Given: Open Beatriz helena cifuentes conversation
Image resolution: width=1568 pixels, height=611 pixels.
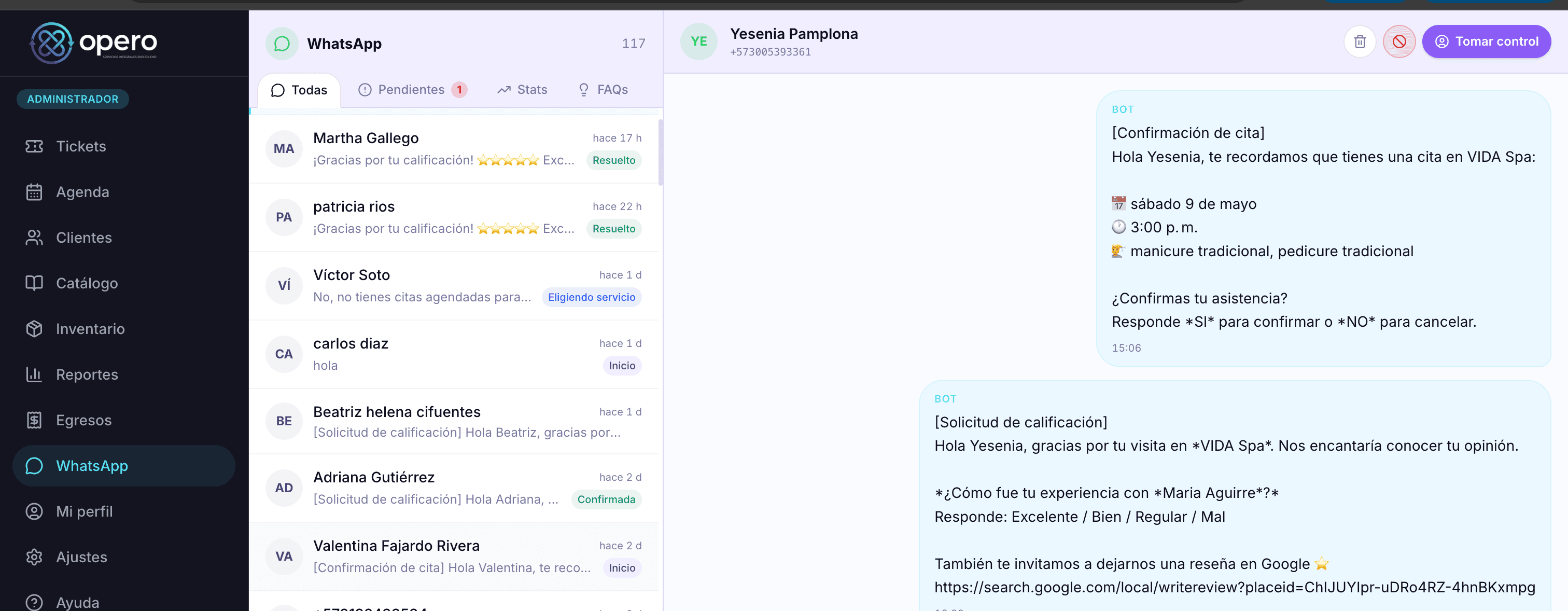Looking at the screenshot, I should point(454,422).
